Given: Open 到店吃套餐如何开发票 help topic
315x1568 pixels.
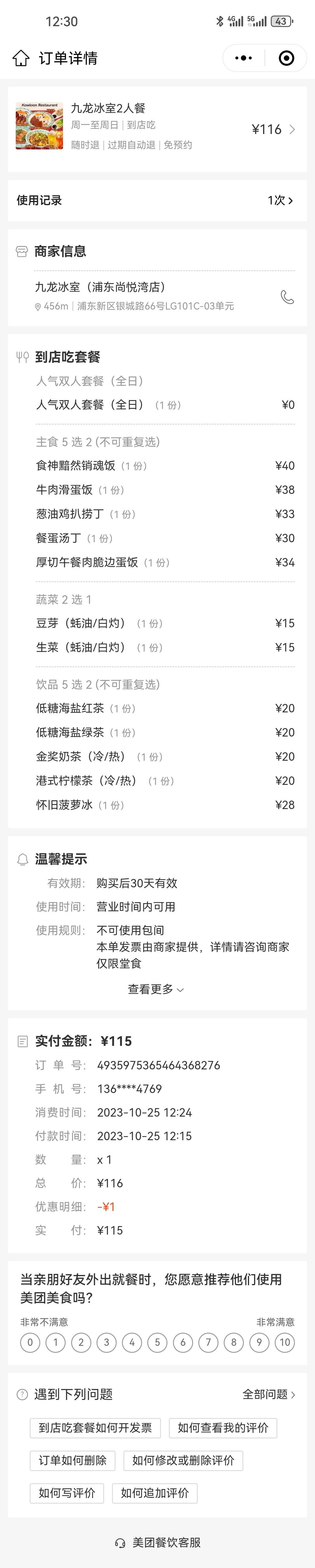Looking at the screenshot, I should tap(96, 1428).
